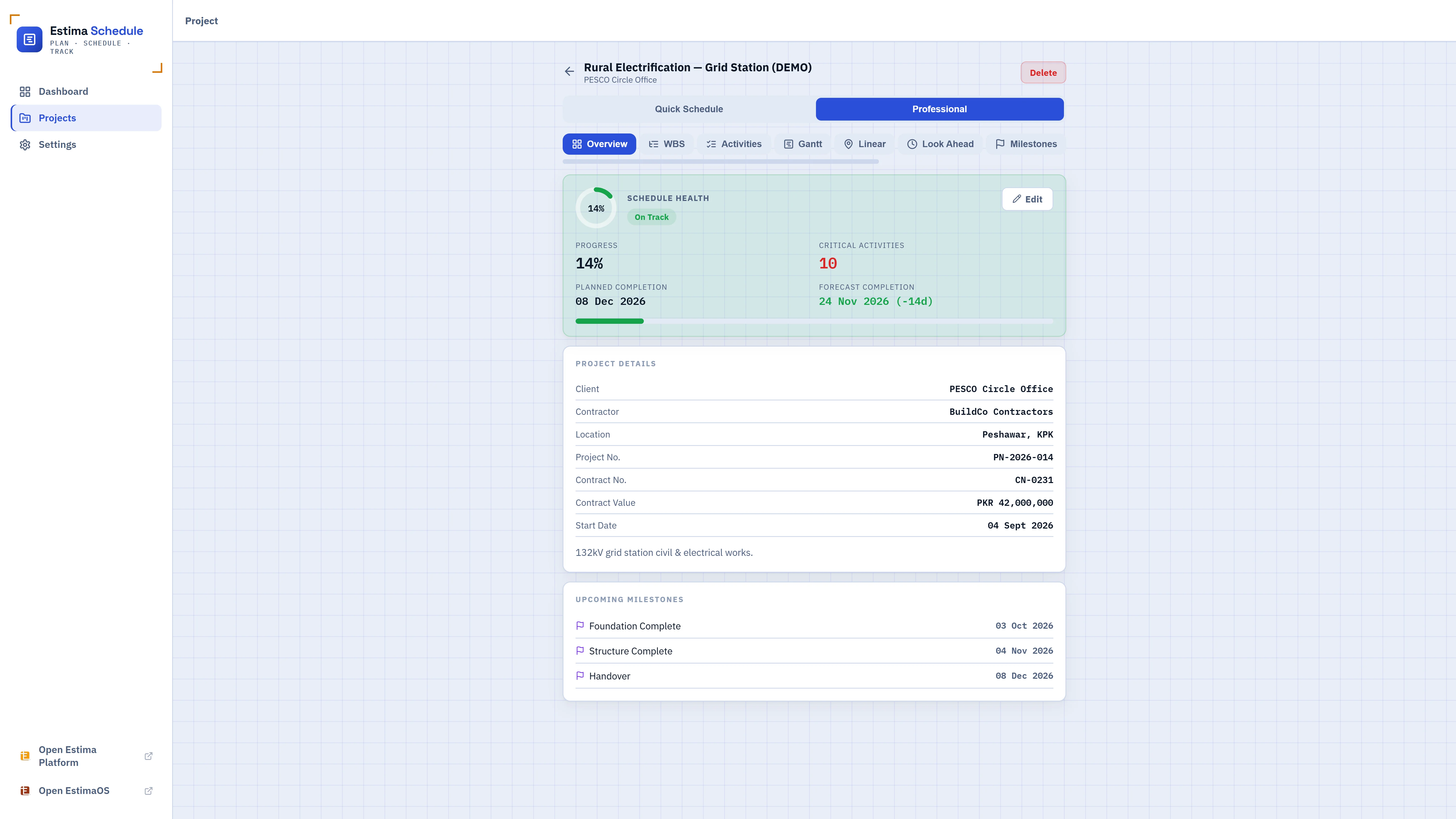The image size is (1456, 819).
Task: Click the Look Ahead clock icon
Action: pyautogui.click(x=912, y=144)
